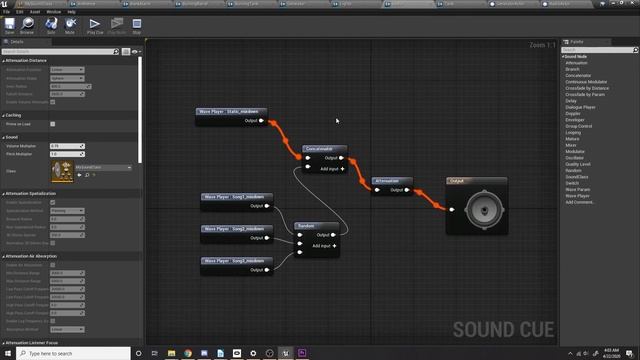
Task: Click the use selected asset arrow under Class
Action: [x=80, y=175]
